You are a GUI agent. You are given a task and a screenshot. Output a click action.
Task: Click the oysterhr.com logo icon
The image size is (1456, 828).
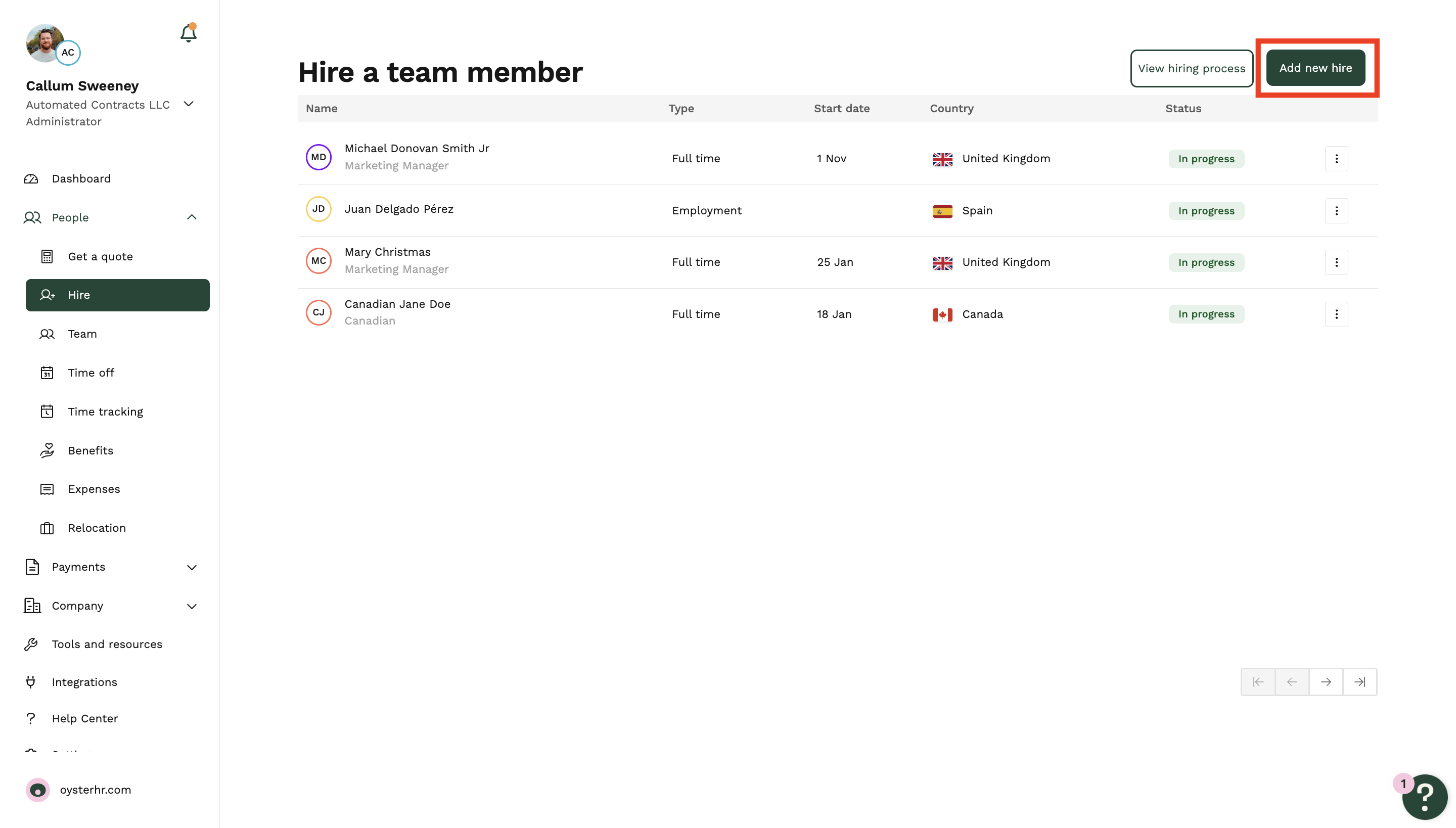[x=38, y=790]
